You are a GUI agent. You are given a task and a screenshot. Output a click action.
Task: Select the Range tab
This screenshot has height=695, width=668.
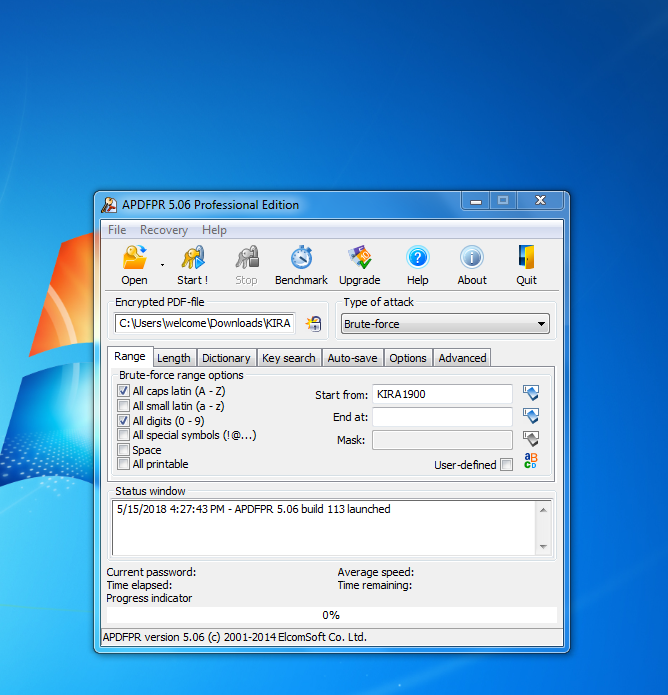click(x=130, y=356)
